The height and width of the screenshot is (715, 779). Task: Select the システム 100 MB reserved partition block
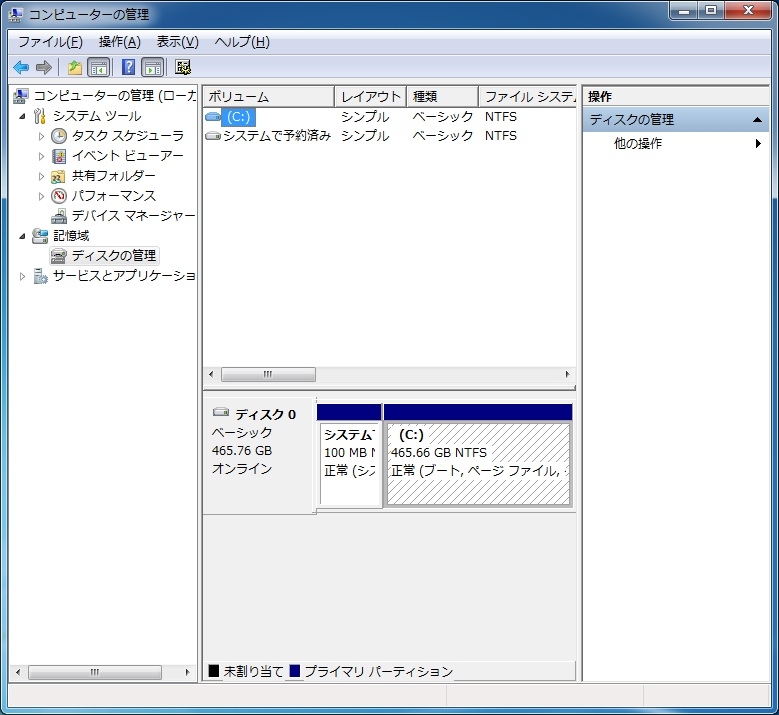[x=350, y=464]
